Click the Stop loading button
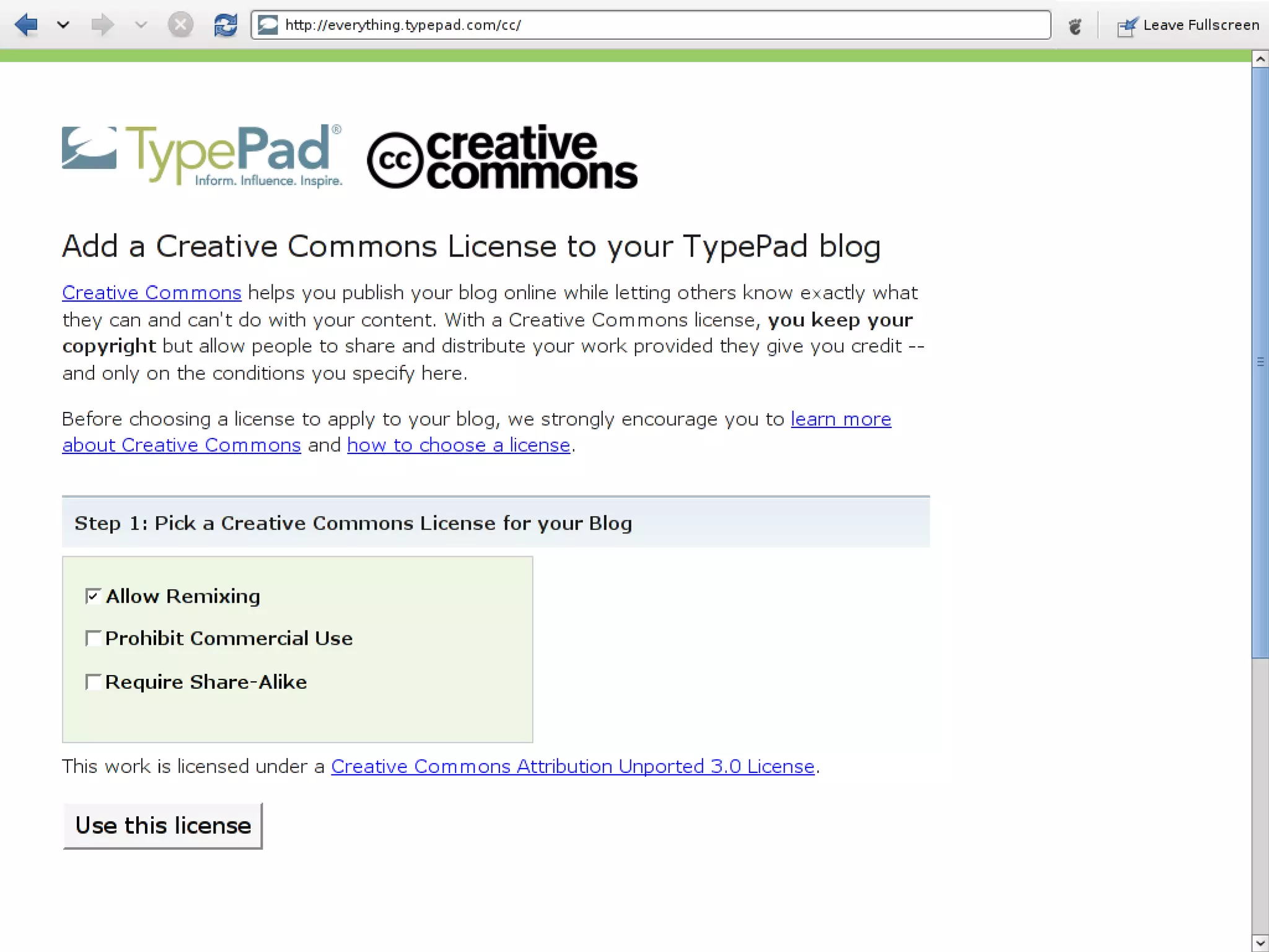Viewport: 1269px width, 952px height. point(180,25)
